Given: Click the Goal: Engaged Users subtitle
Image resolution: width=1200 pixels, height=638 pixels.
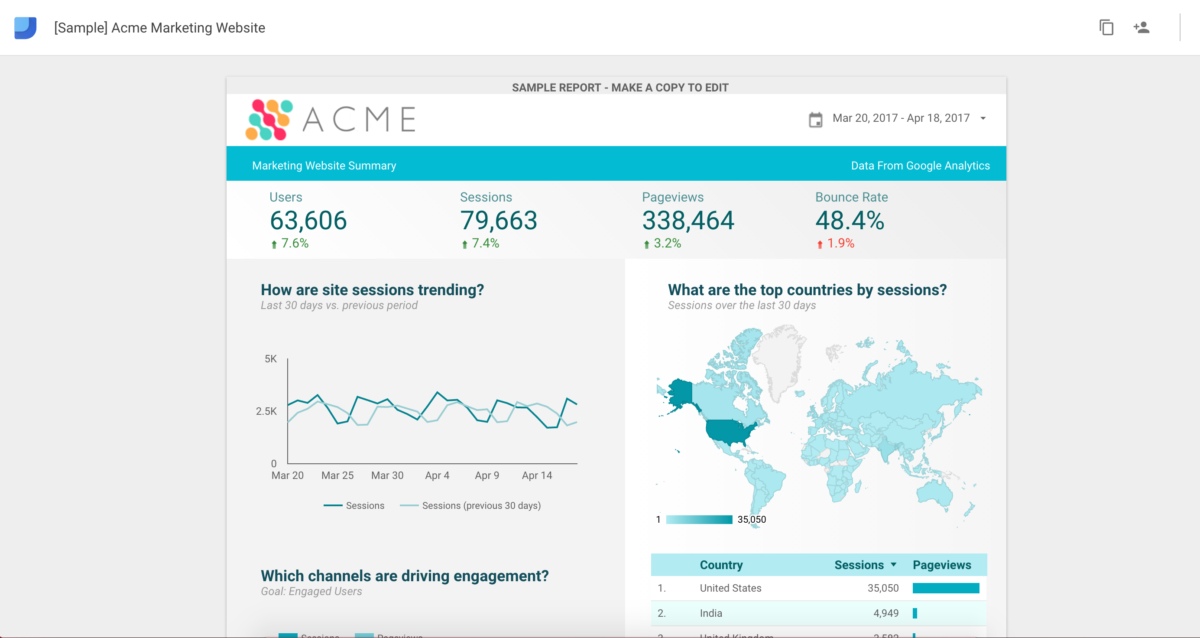Looking at the screenshot, I should tap(311, 592).
